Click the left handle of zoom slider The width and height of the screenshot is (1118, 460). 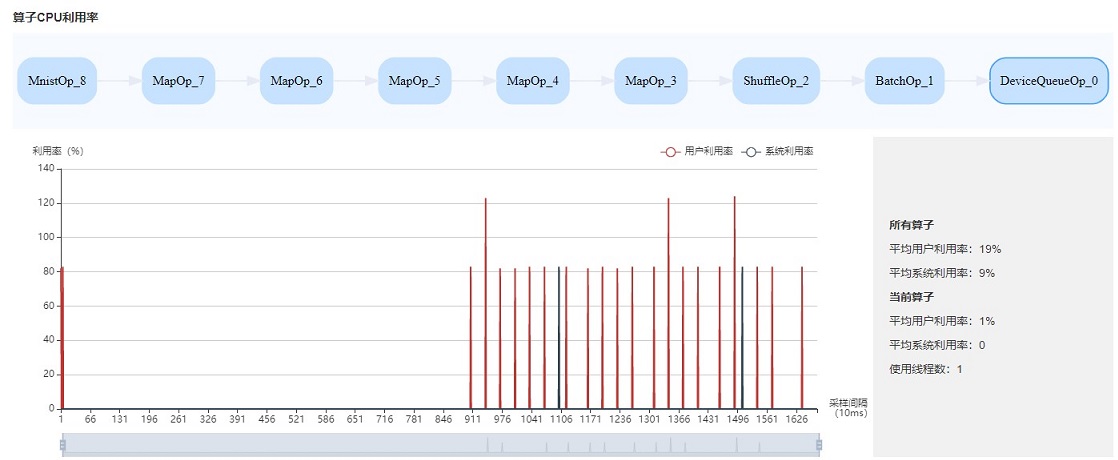pos(62,445)
